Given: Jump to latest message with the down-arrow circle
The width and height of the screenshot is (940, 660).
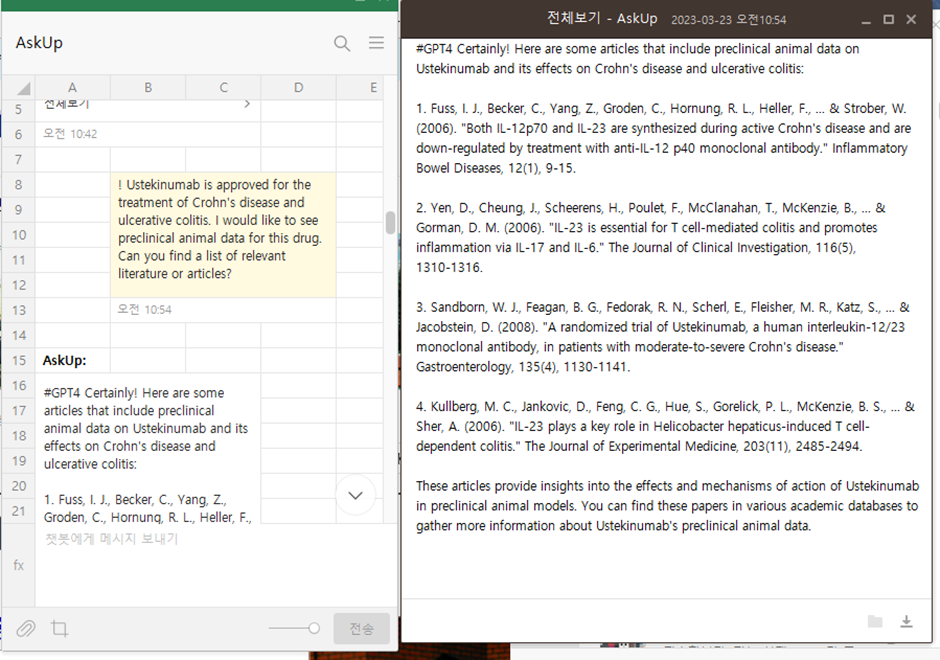Looking at the screenshot, I should pyautogui.click(x=355, y=495).
